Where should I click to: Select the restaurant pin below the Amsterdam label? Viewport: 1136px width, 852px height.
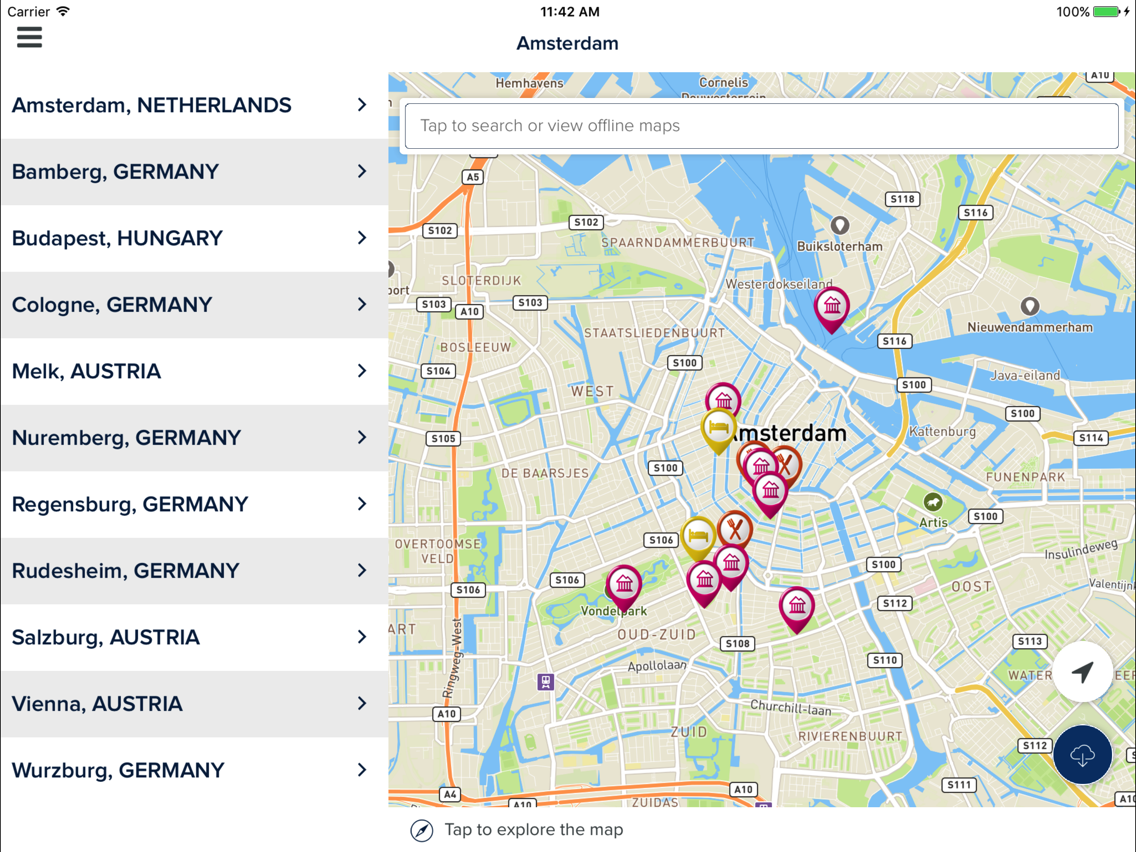click(x=786, y=465)
